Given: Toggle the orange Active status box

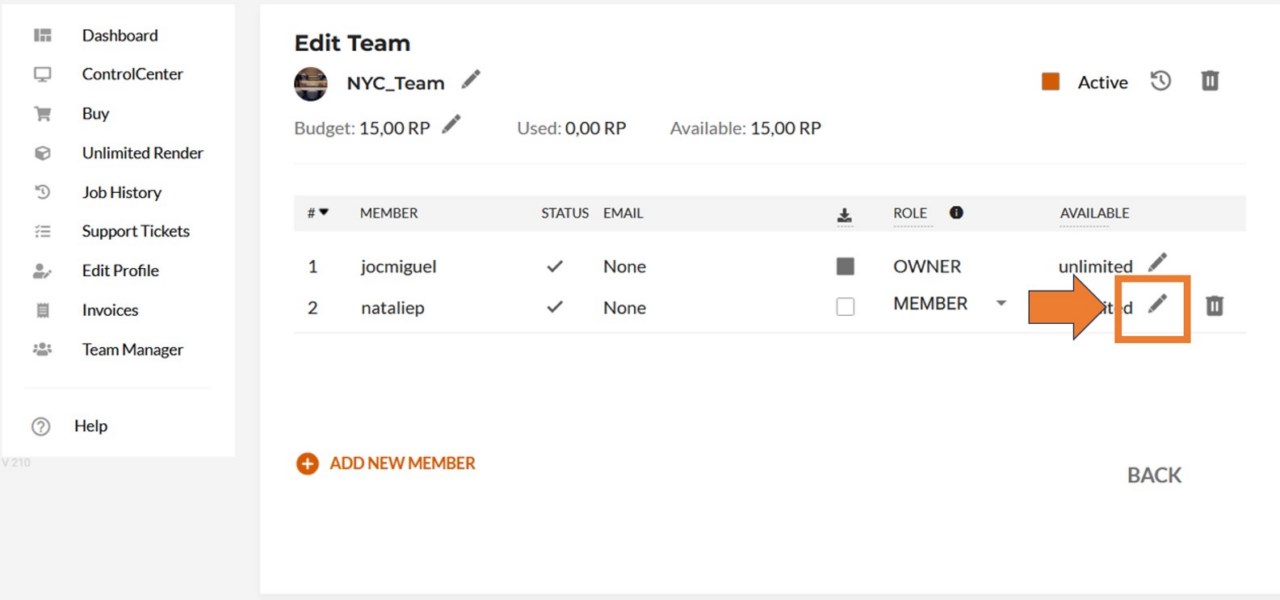Looking at the screenshot, I should click(x=1050, y=82).
